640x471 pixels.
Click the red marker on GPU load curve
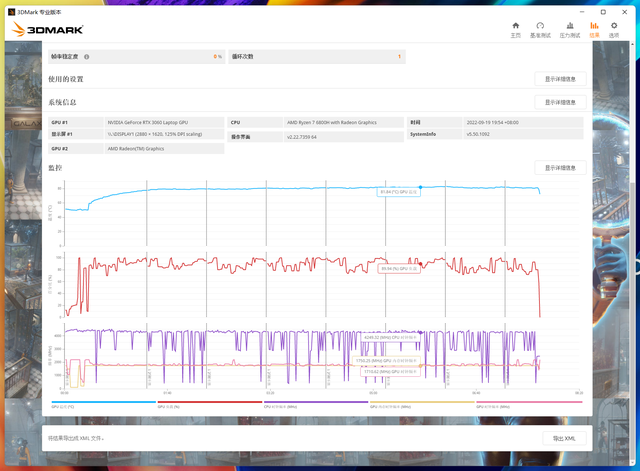(420, 264)
